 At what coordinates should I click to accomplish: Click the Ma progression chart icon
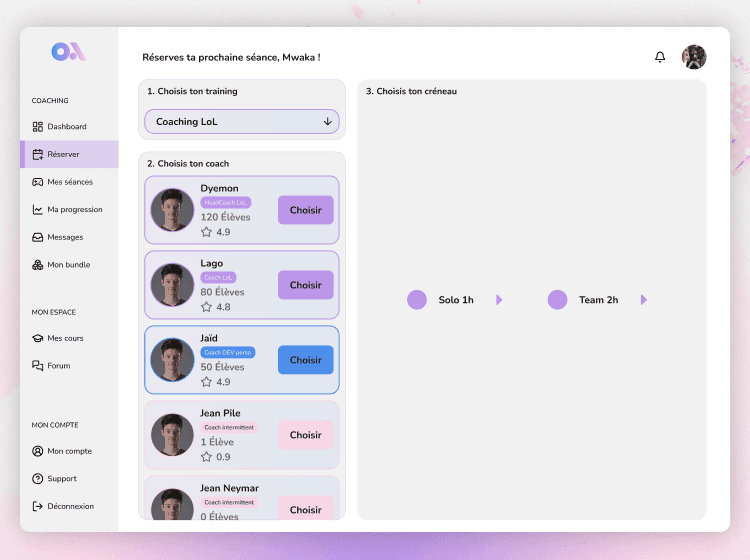(x=38, y=209)
